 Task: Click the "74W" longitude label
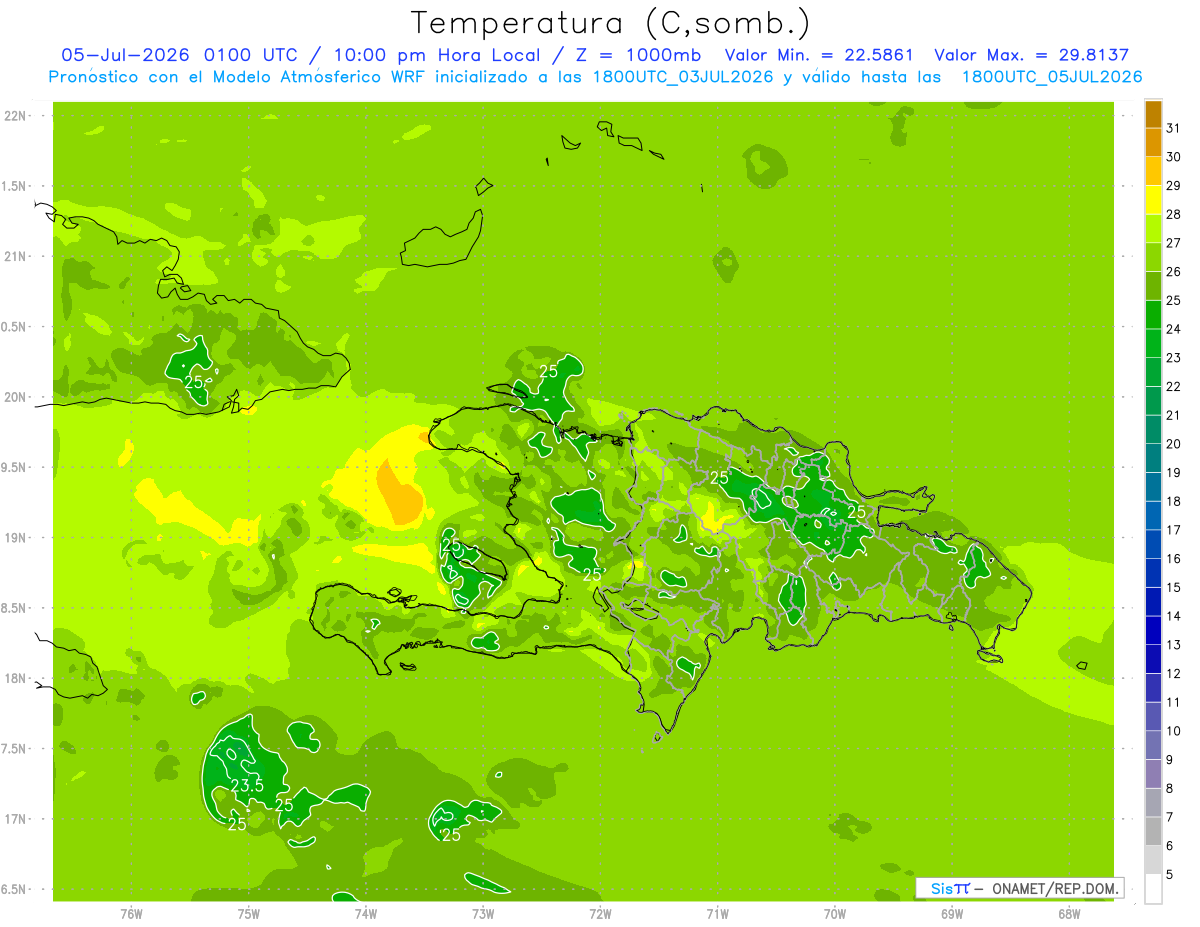pyautogui.click(x=365, y=913)
